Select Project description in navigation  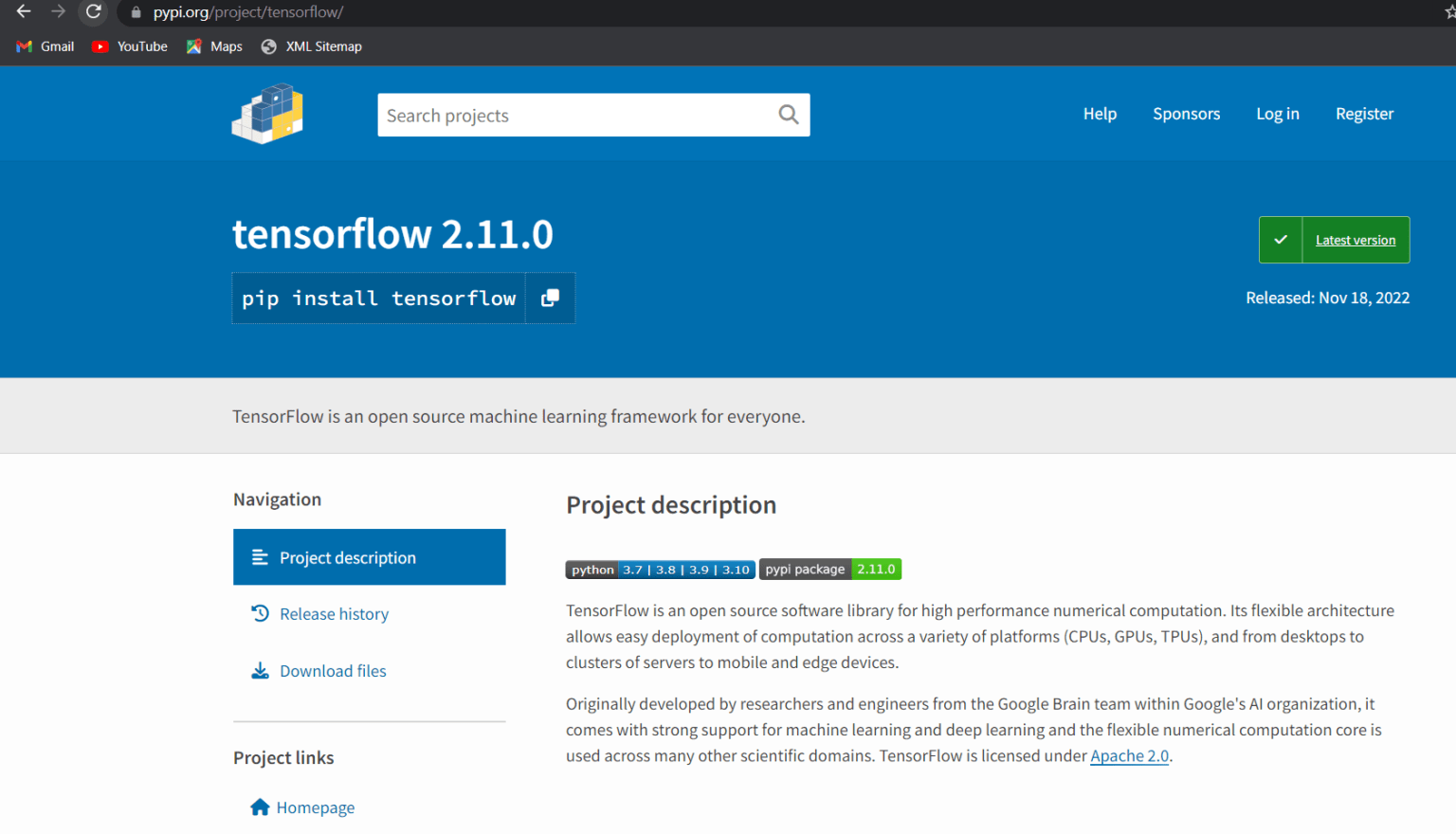point(347,557)
